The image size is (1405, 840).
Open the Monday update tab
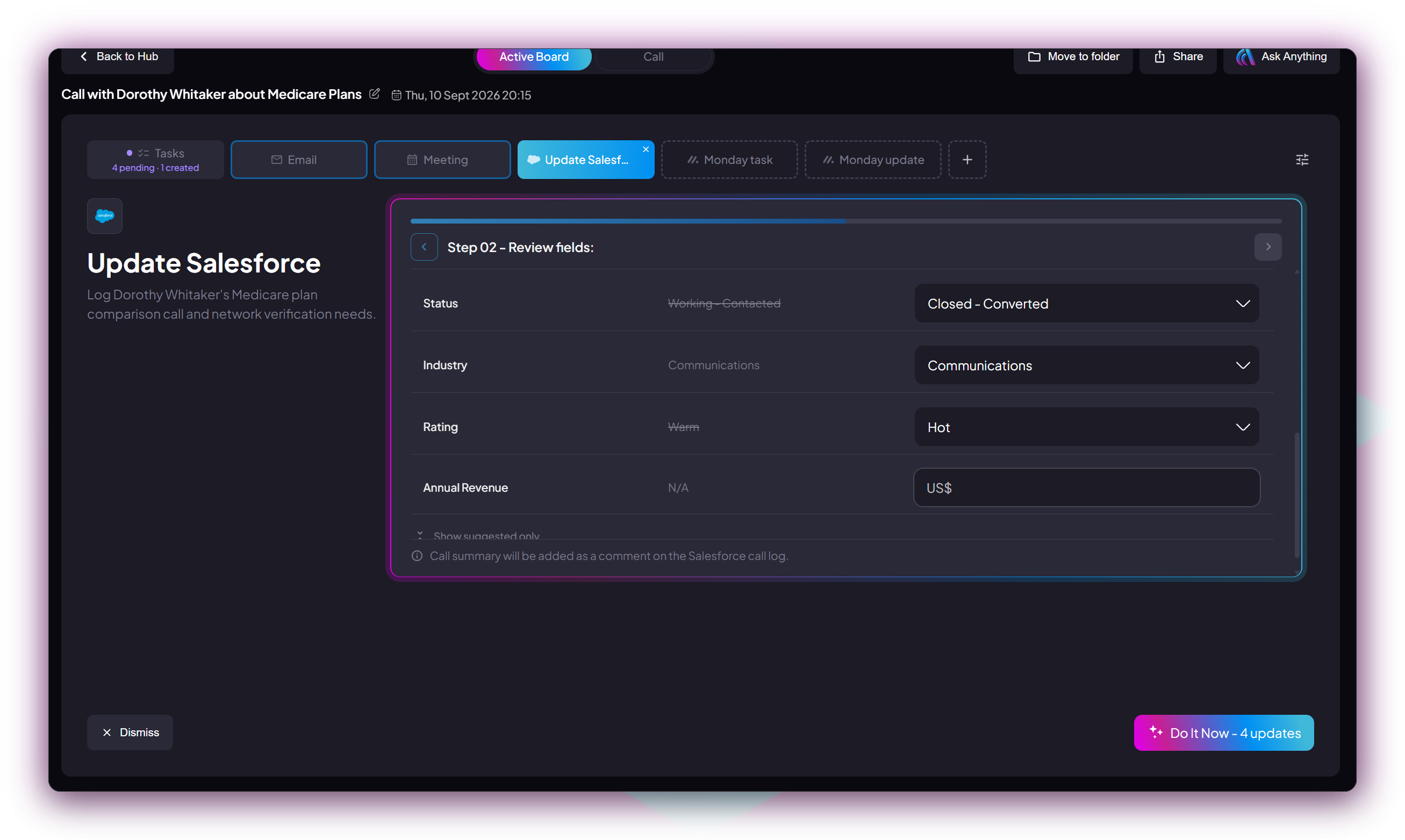pyautogui.click(x=873, y=160)
